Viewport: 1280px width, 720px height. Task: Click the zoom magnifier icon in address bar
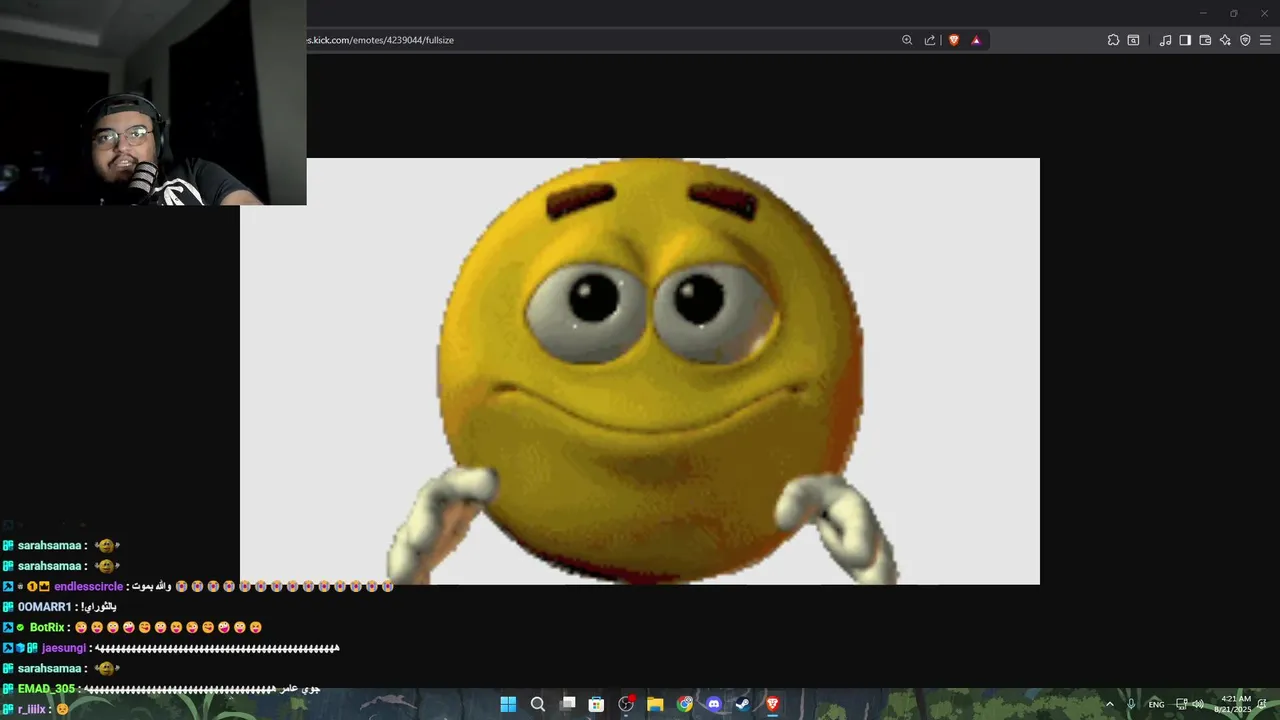pyautogui.click(x=907, y=40)
